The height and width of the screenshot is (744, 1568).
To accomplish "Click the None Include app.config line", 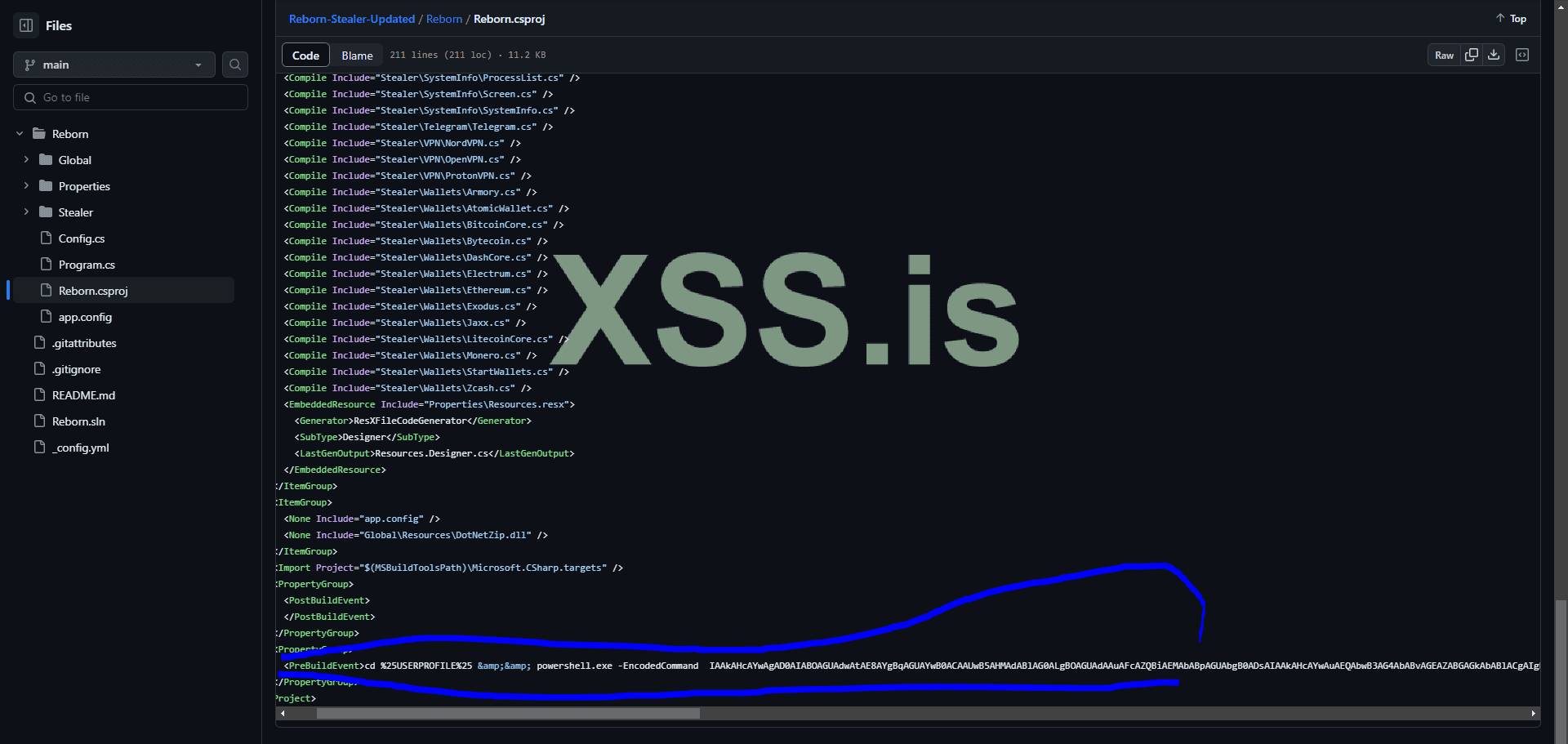I will (x=362, y=519).
